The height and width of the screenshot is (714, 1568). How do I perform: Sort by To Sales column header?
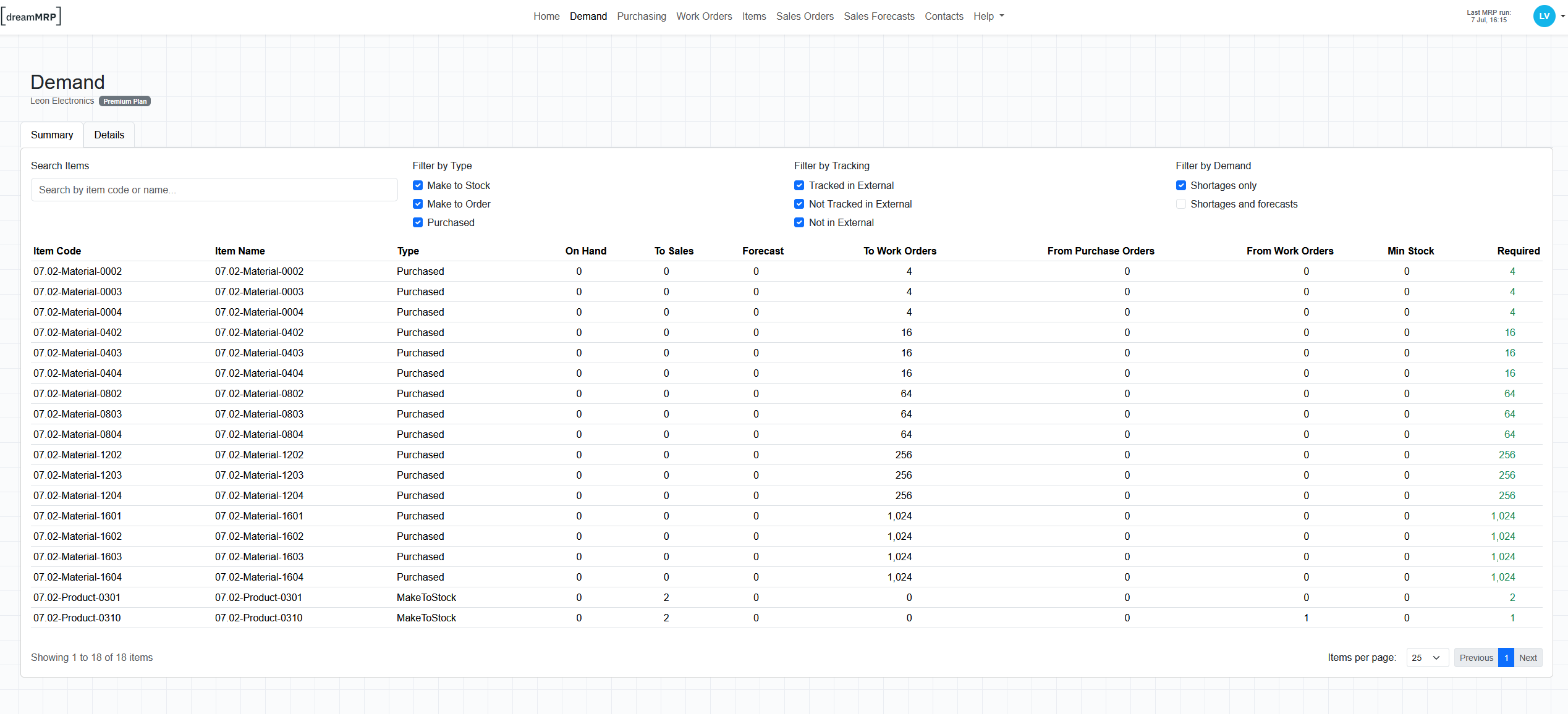[x=674, y=251]
